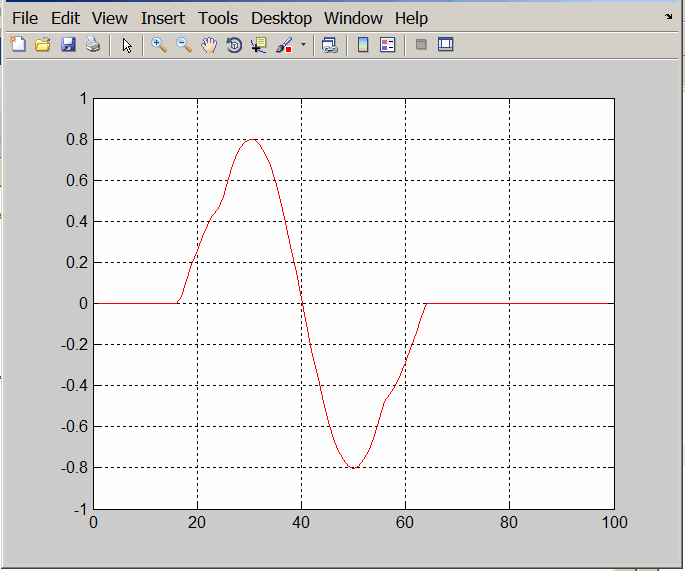This screenshot has height=571, width=685.
Task: Print the figure using the printer icon
Action: [x=93, y=45]
